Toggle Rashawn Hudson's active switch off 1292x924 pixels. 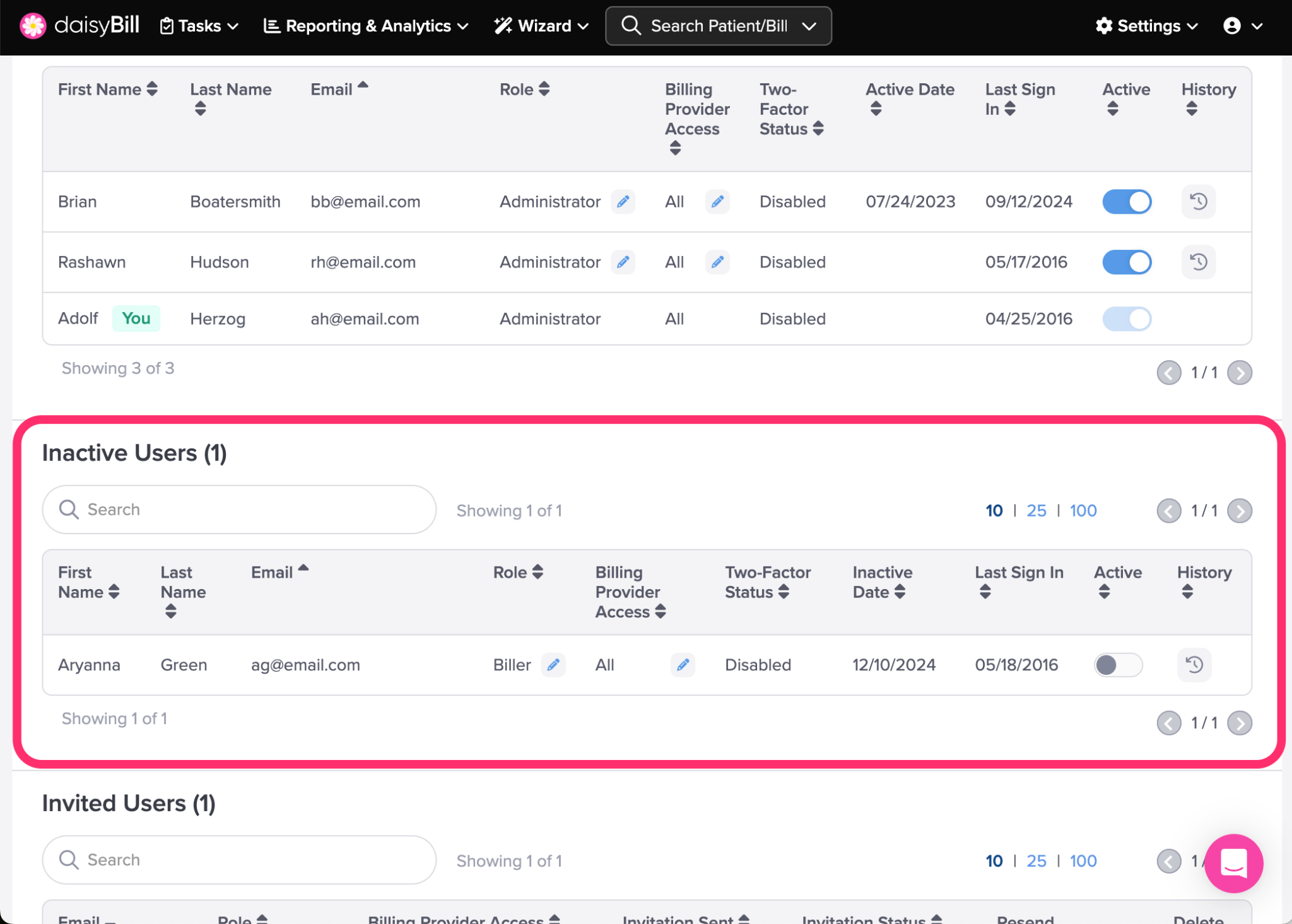click(x=1127, y=262)
